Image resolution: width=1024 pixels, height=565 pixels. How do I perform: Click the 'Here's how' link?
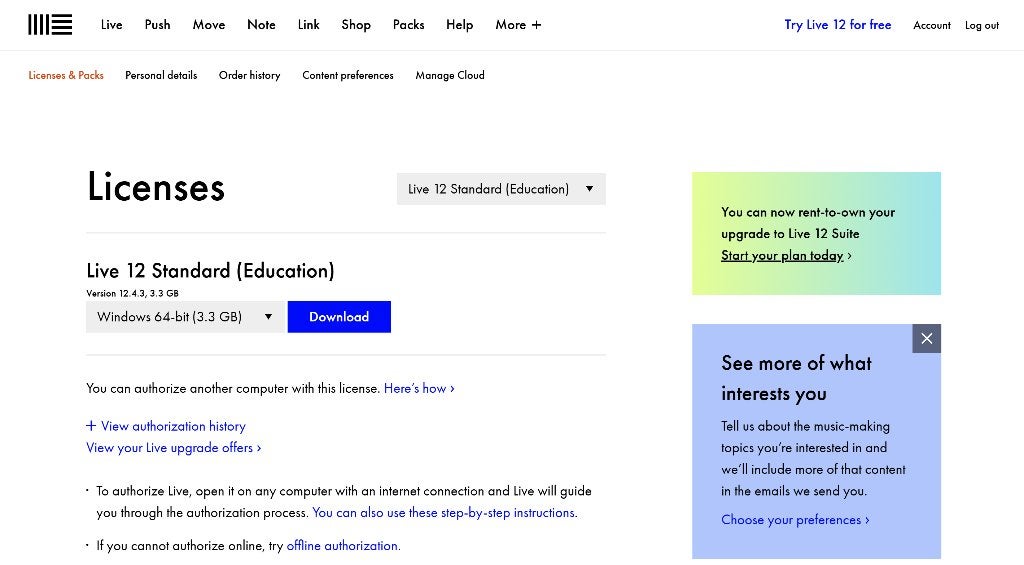coord(419,389)
